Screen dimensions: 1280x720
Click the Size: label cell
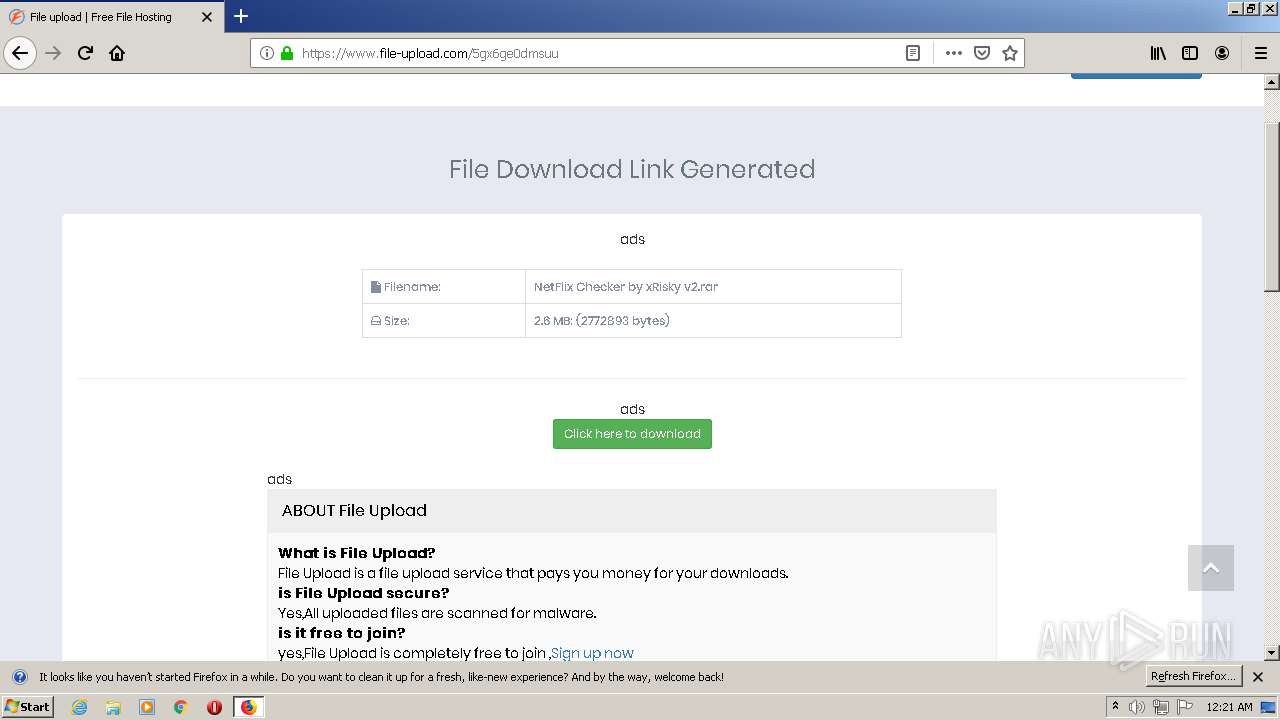point(444,321)
